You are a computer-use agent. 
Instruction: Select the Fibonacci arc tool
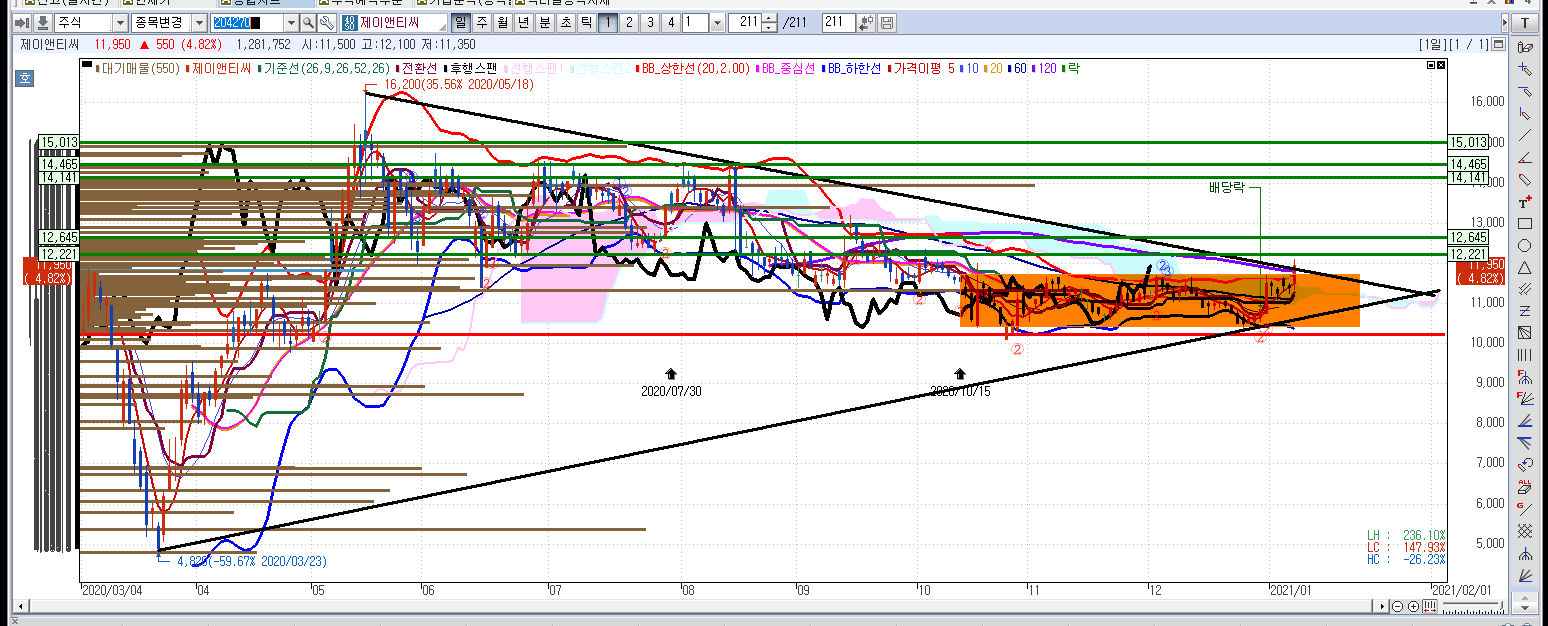click(x=1525, y=376)
